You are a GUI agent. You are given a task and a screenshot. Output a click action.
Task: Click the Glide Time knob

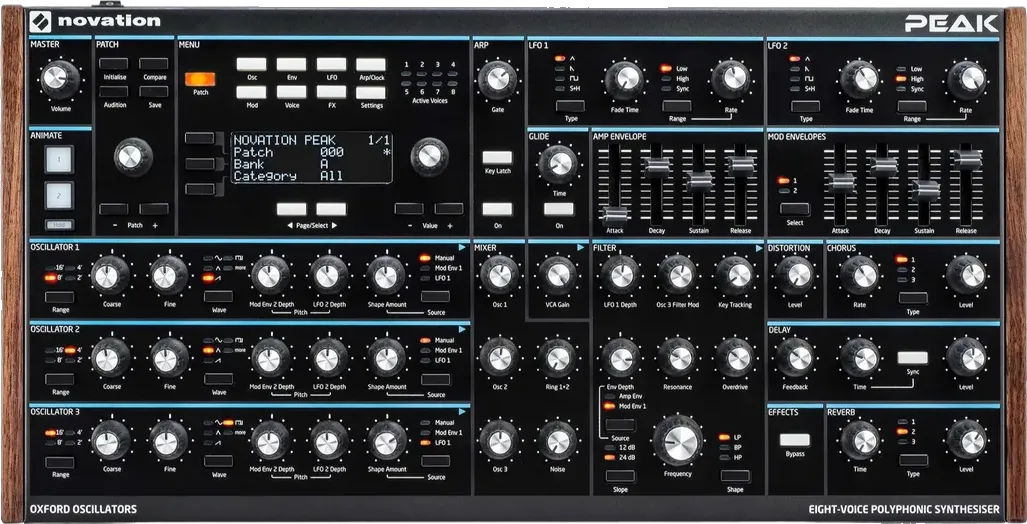(x=559, y=162)
